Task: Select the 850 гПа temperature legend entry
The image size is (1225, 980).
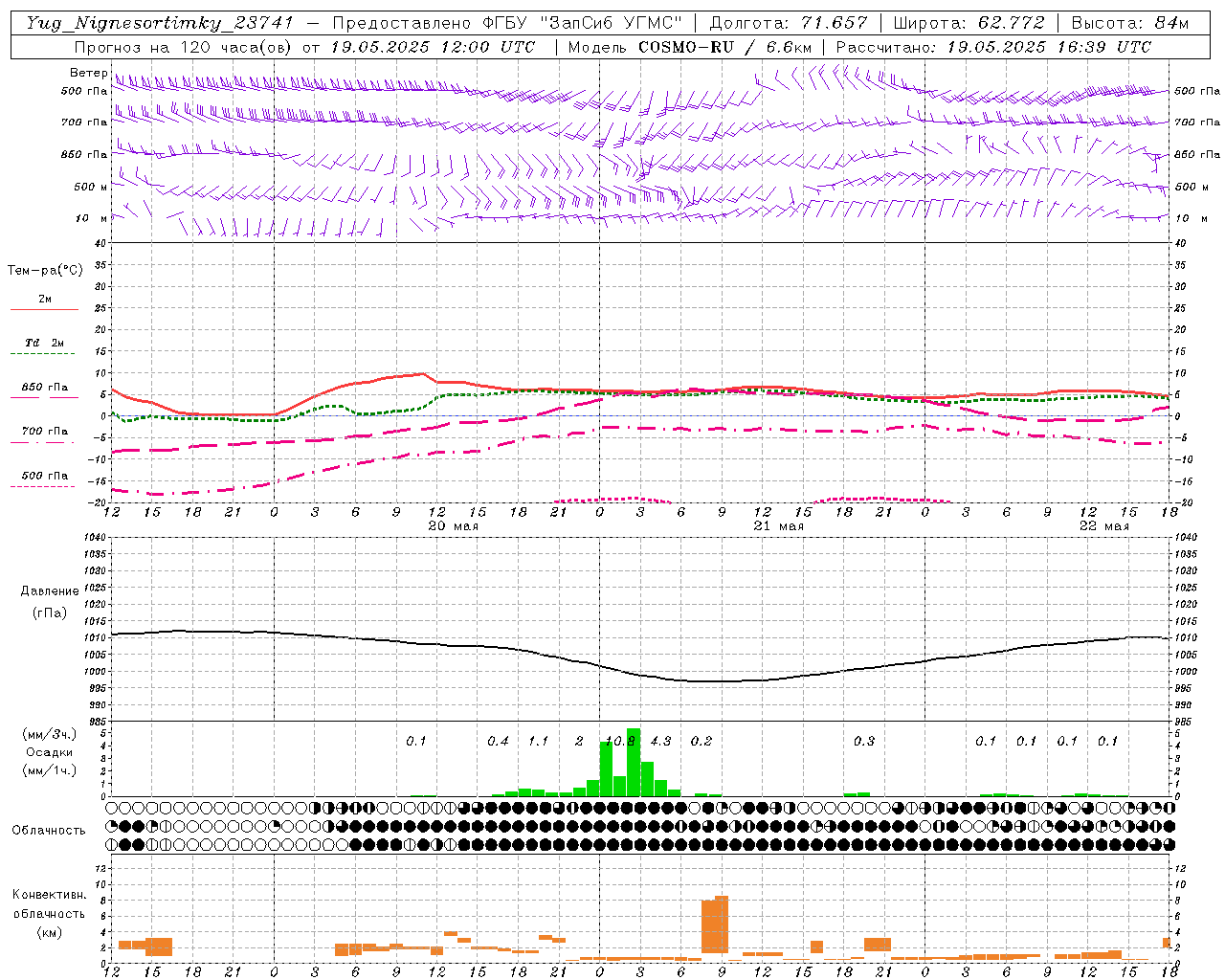Action: click(x=45, y=388)
